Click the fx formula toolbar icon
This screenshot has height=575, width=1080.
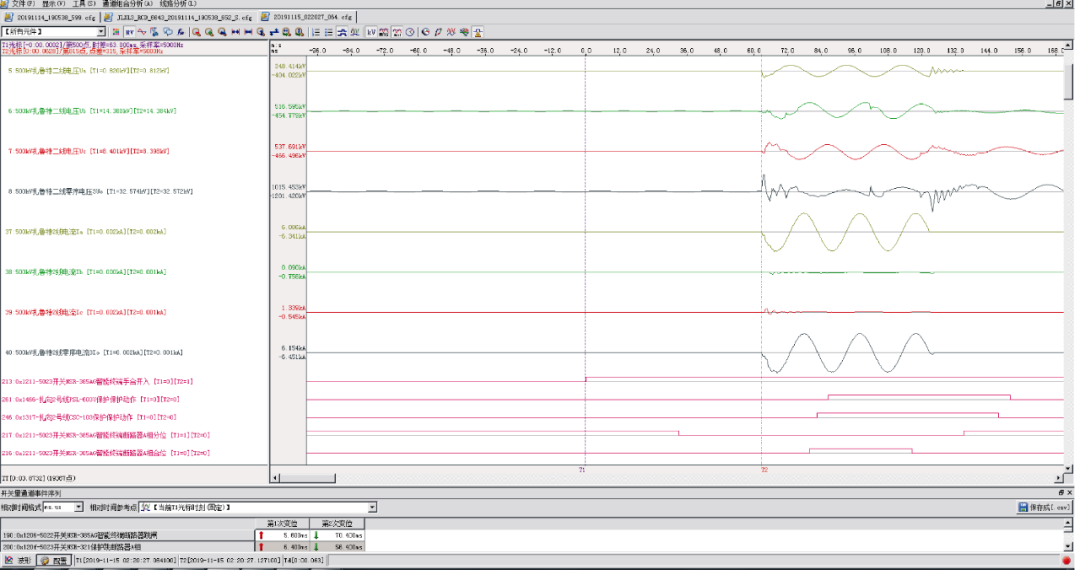click(181, 32)
